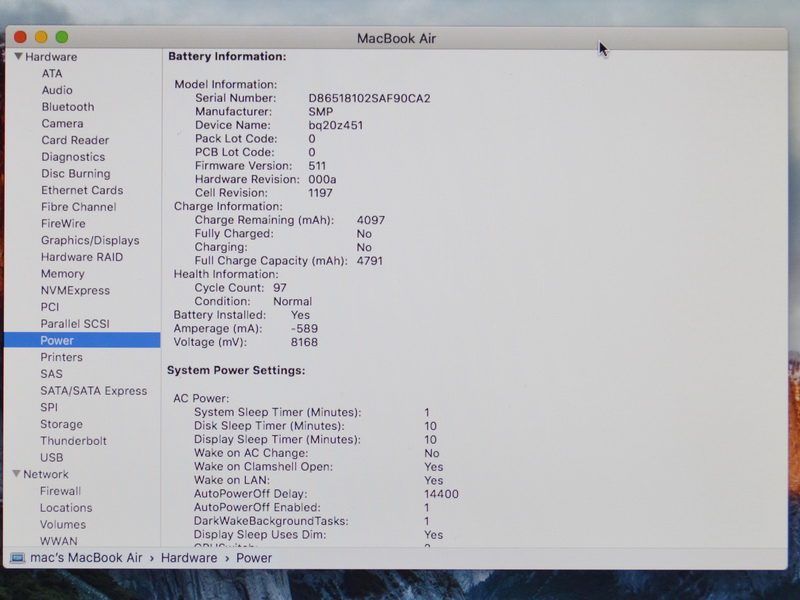800x600 pixels.
Task: Click cell revision value 1197
Action: [320, 193]
